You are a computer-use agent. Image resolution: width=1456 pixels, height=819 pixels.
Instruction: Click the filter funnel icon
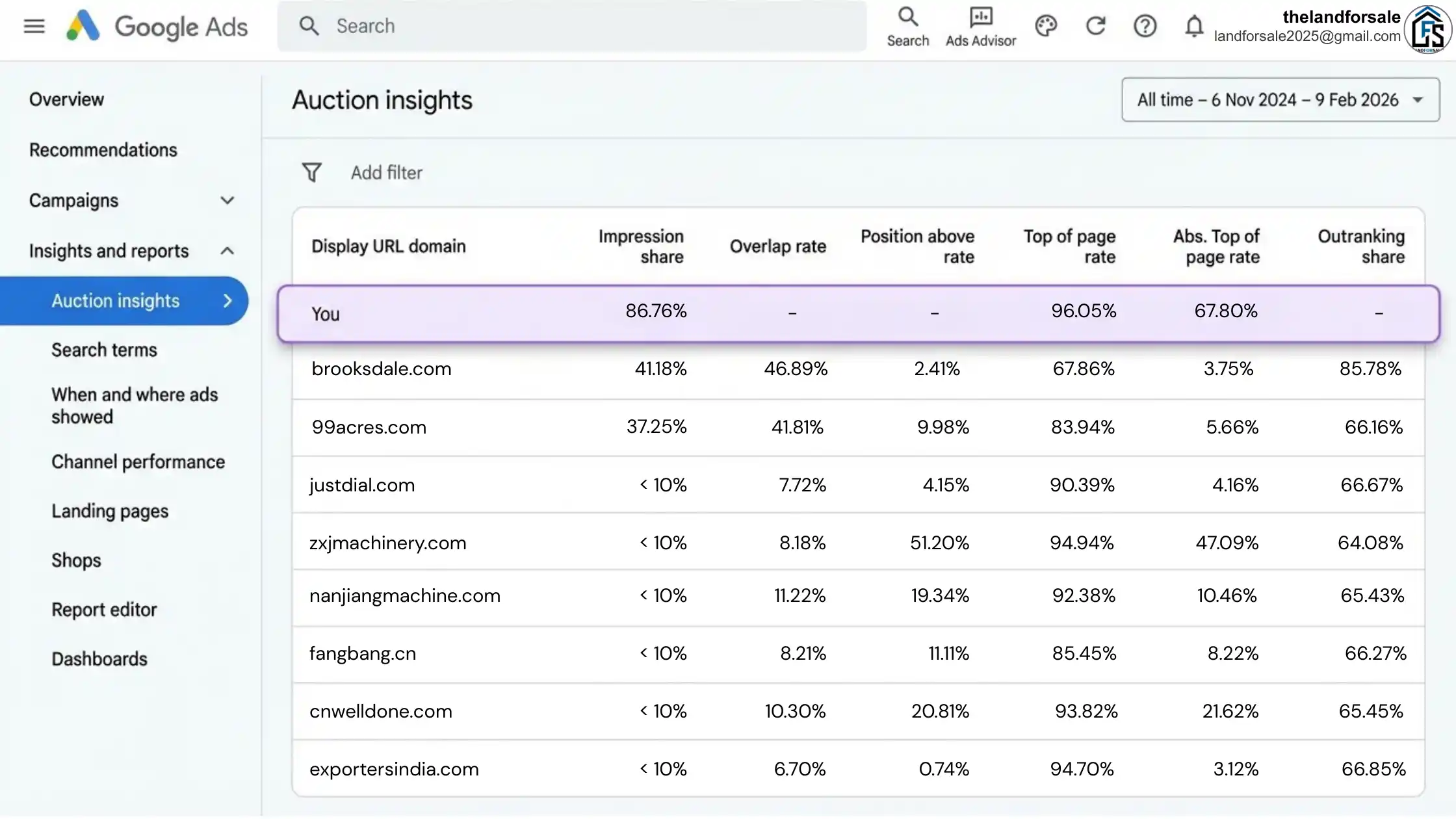[x=311, y=172]
